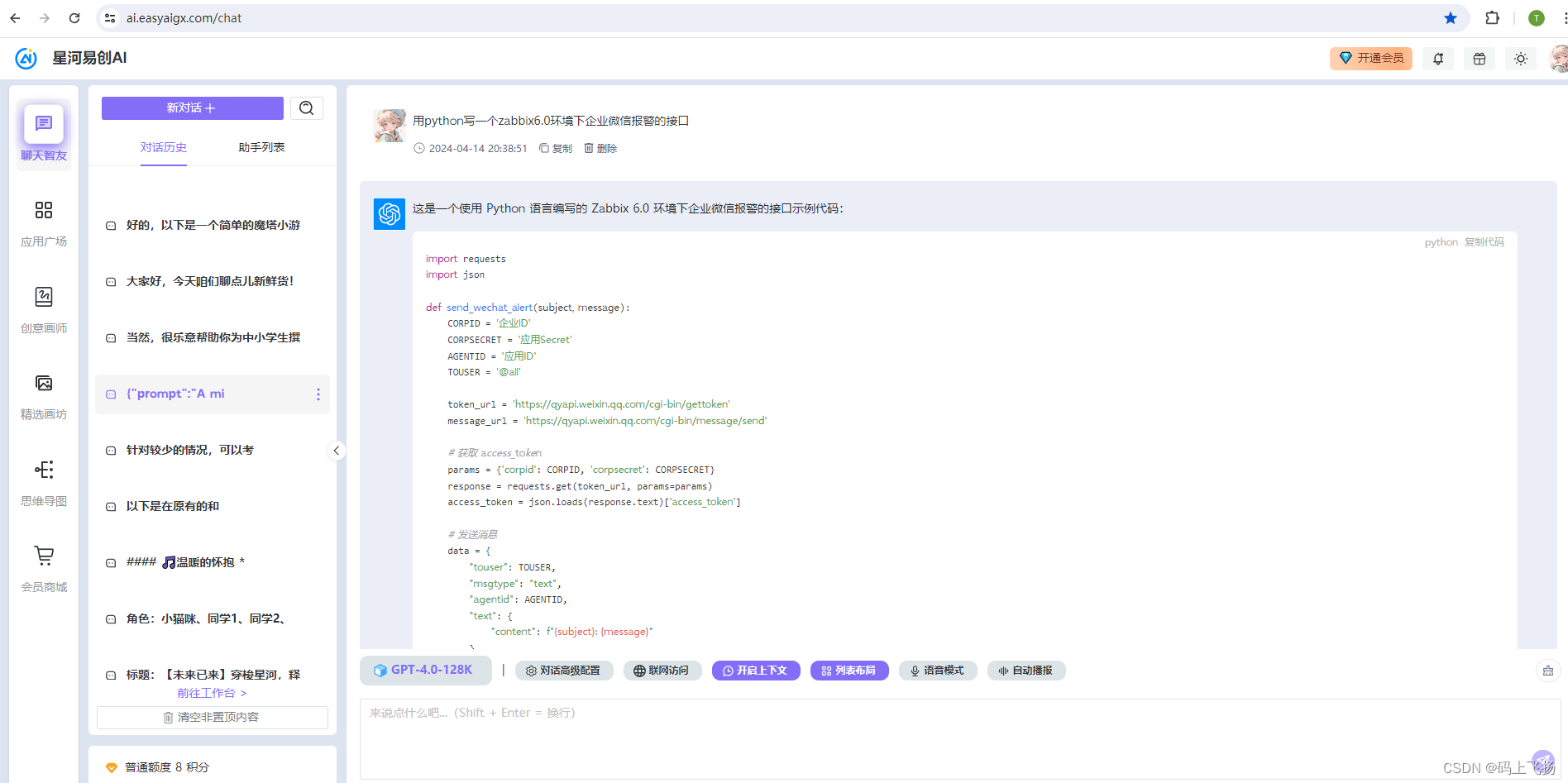Open browser extensions puzzle icon
The image size is (1568, 783).
pyautogui.click(x=1492, y=18)
